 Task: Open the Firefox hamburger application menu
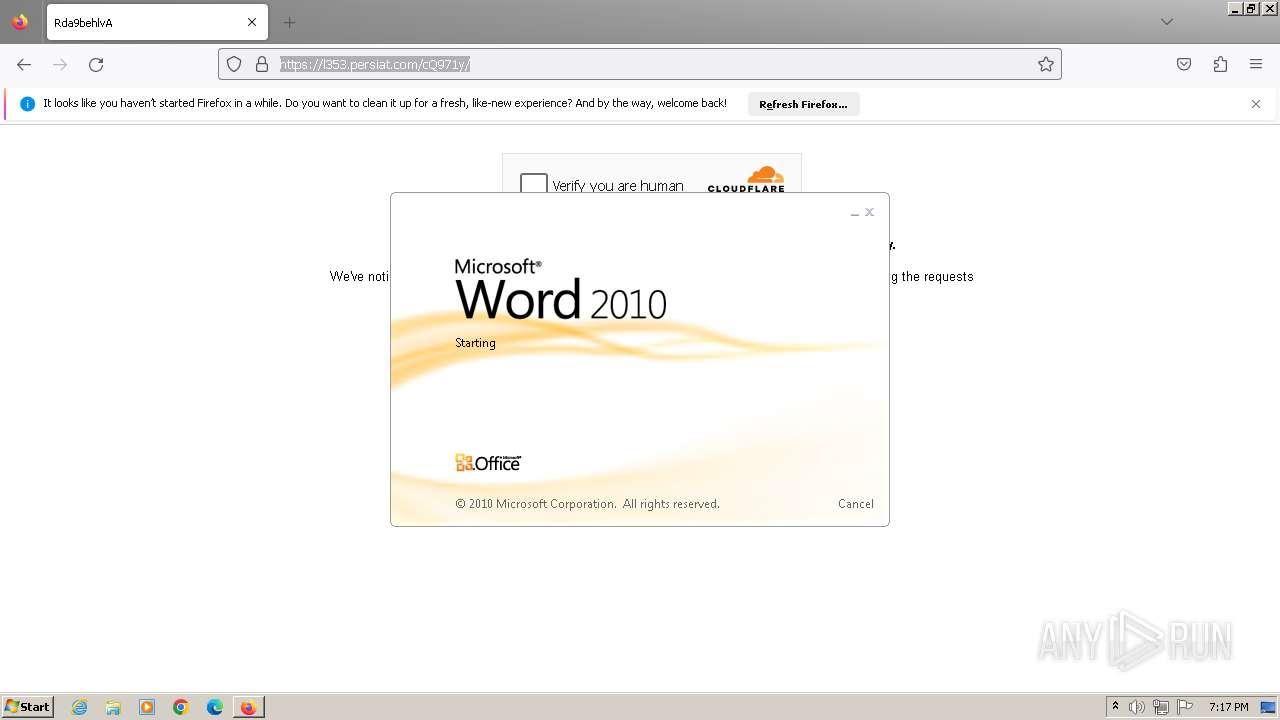pos(1256,64)
